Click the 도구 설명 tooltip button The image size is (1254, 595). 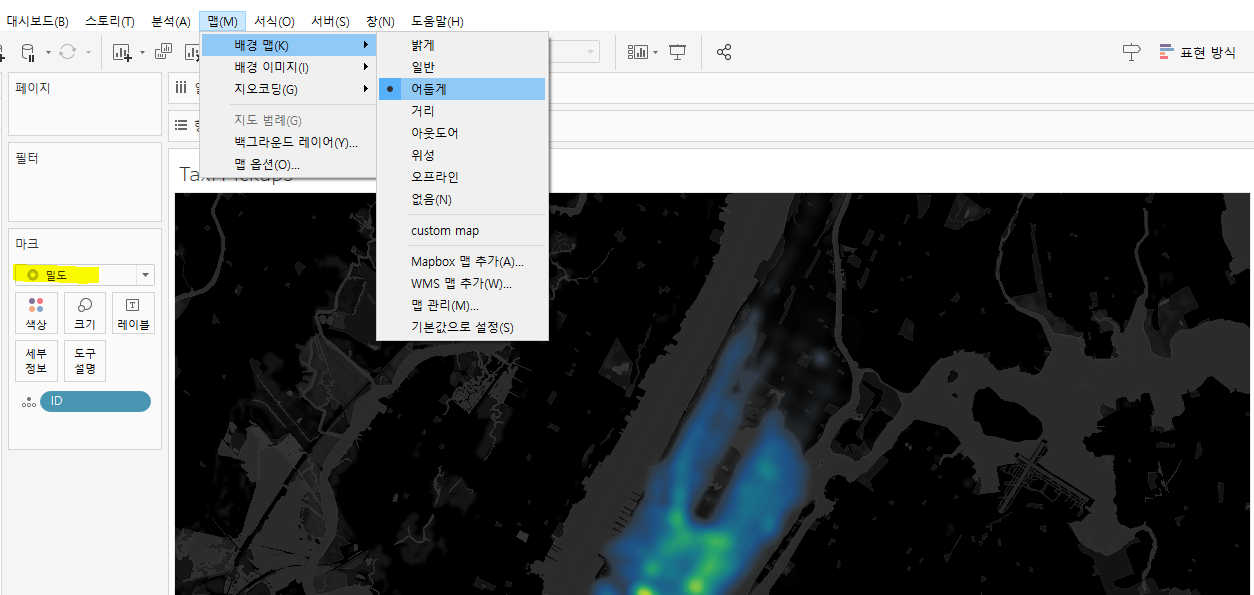(85, 361)
